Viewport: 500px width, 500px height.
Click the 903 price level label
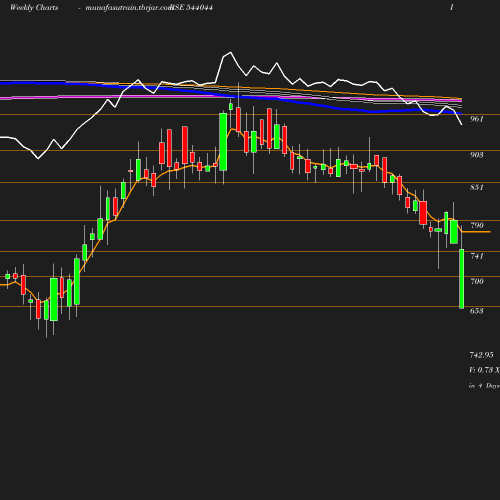476,155
